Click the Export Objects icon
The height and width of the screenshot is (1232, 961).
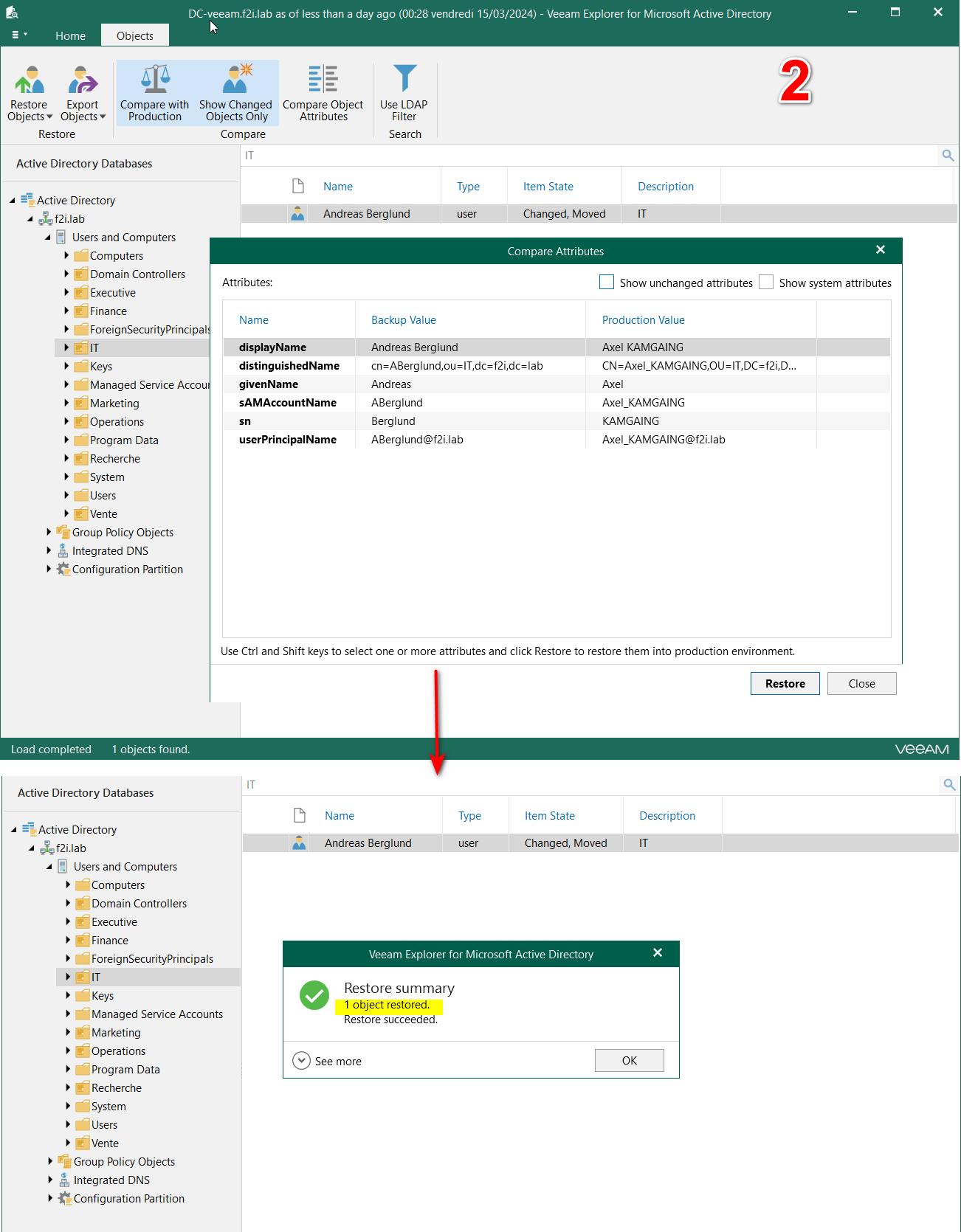[x=83, y=80]
